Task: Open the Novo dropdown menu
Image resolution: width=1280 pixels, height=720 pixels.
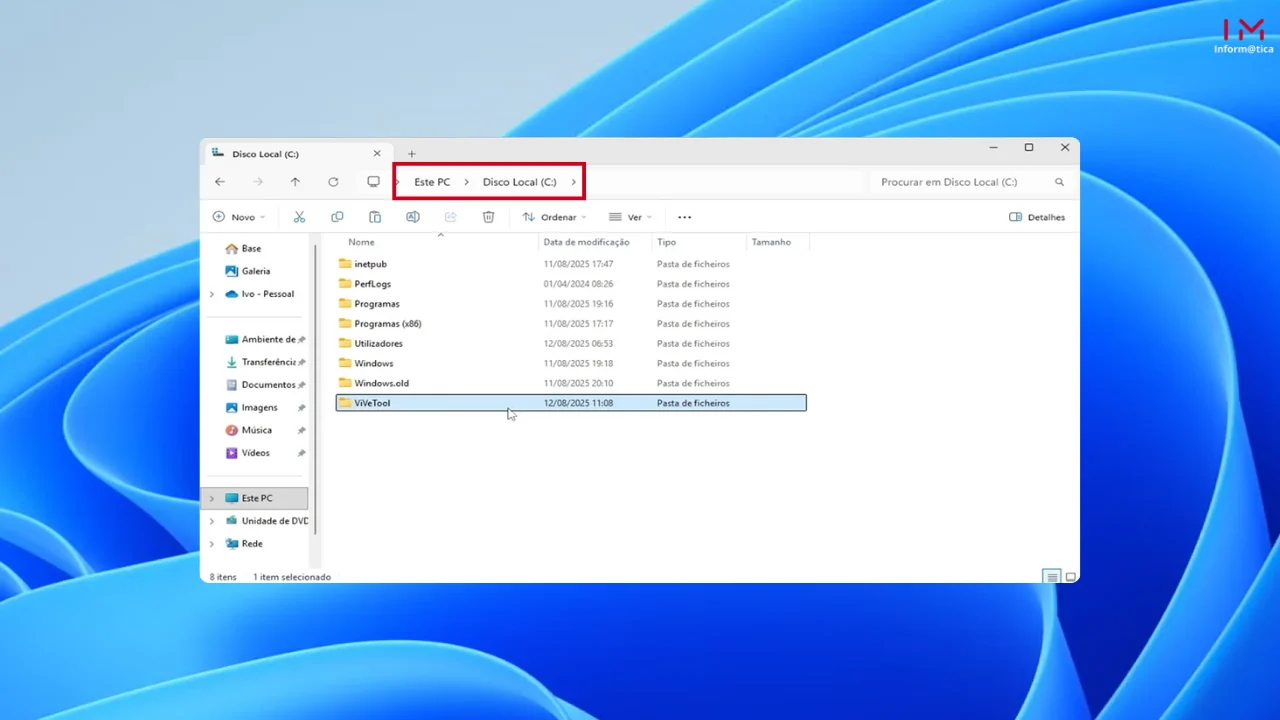Action: 239,217
